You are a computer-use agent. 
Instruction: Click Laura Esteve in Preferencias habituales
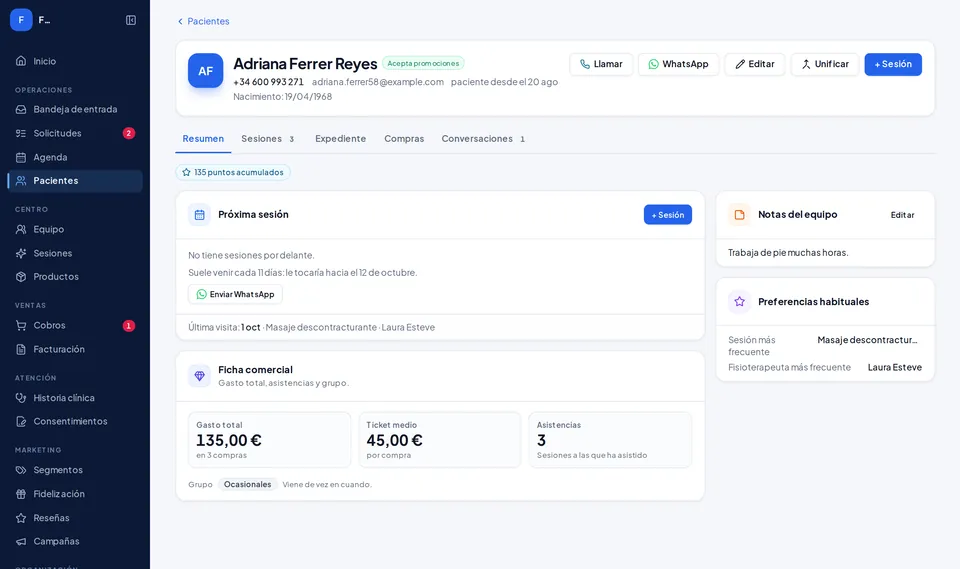click(x=894, y=367)
